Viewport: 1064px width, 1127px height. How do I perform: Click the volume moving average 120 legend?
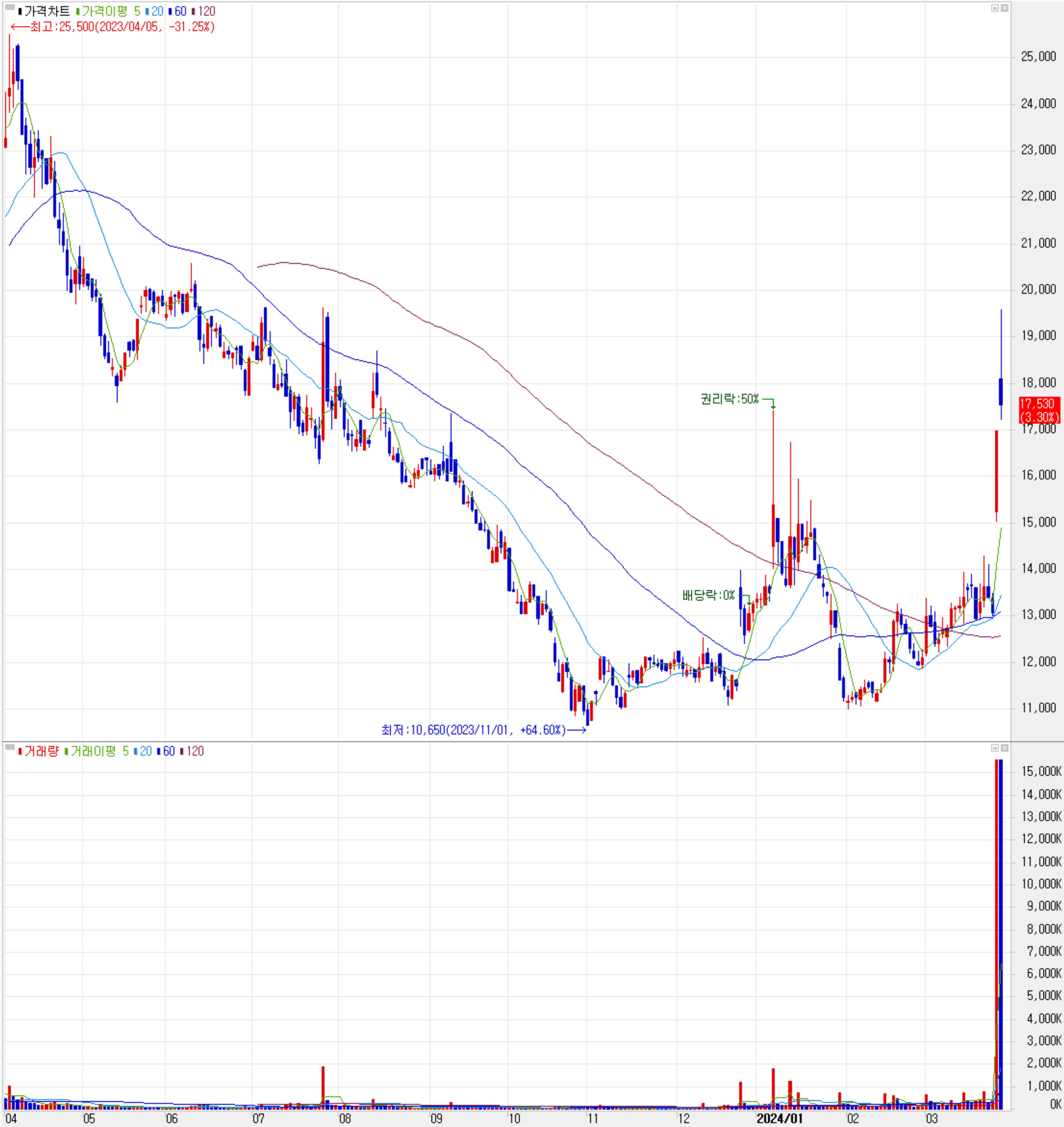192,751
